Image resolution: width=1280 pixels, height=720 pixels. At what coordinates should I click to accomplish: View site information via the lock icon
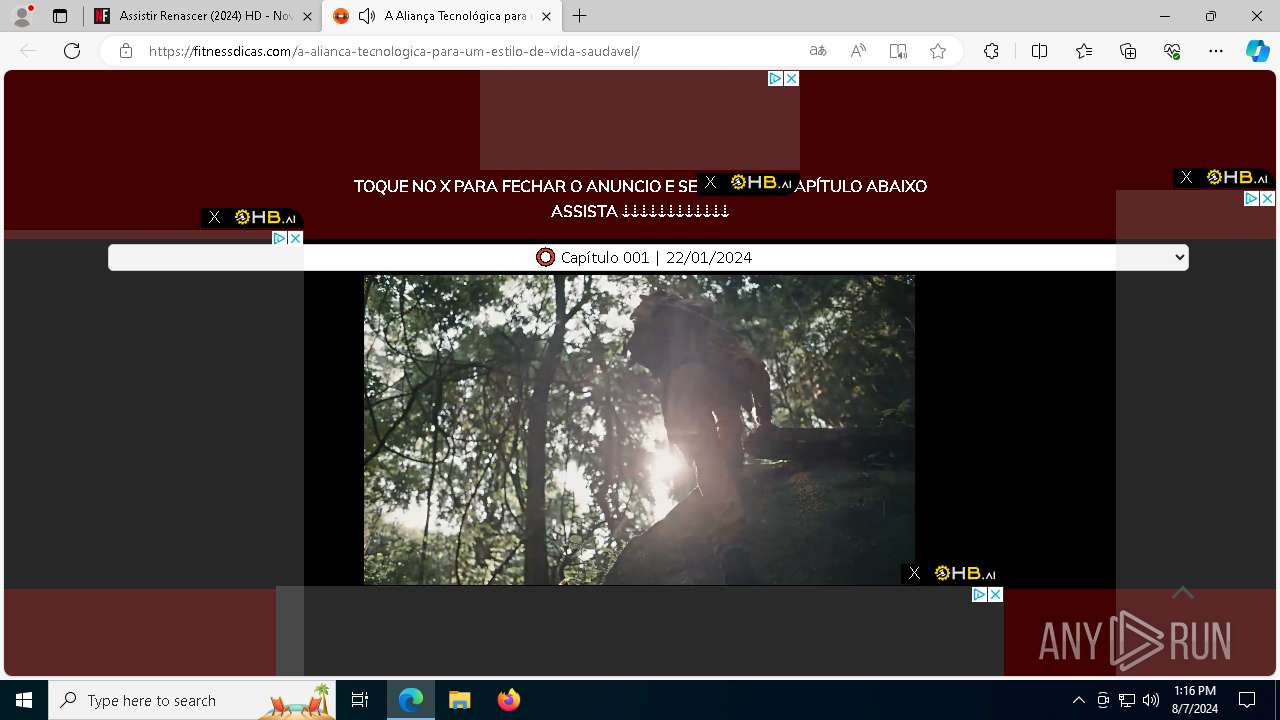126,51
